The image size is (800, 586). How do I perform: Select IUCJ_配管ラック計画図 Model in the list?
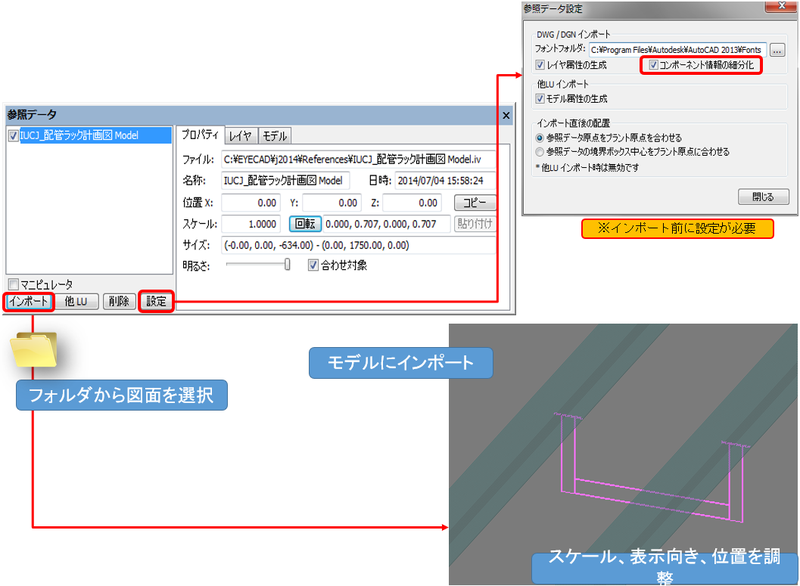[x=78, y=136]
